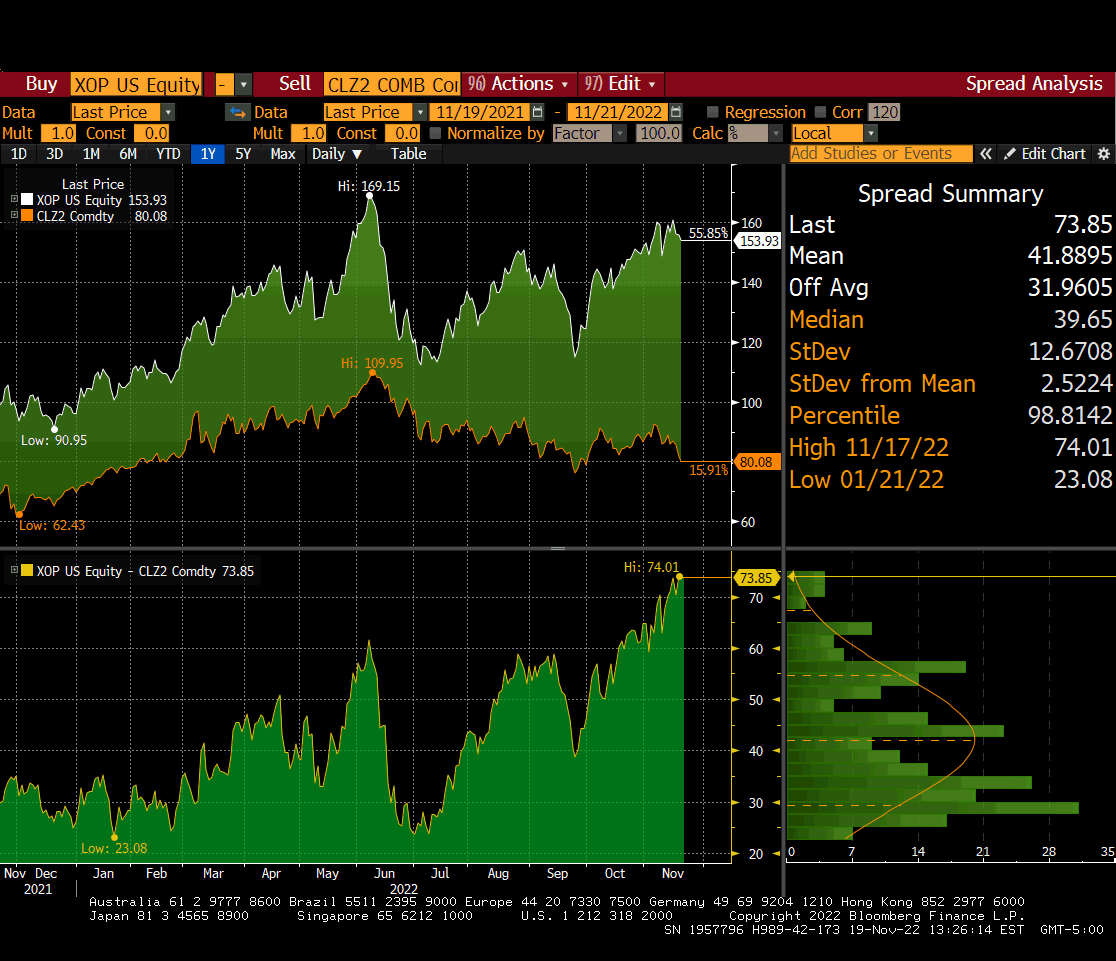Click the Add Studies or Events field
Screen dimensions: 1116x961
click(881, 154)
